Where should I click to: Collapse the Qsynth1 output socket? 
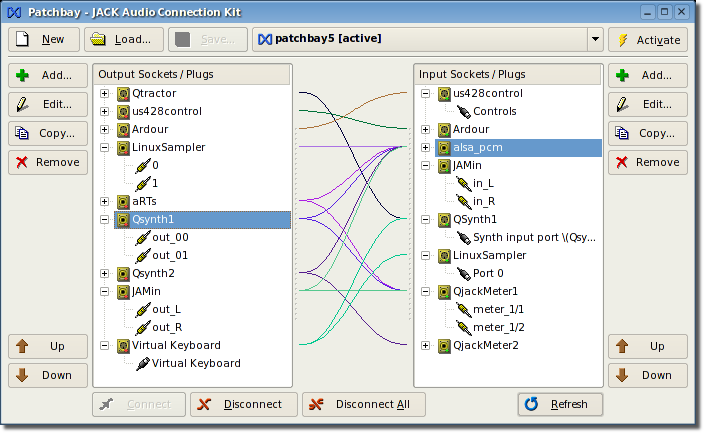pos(104,220)
